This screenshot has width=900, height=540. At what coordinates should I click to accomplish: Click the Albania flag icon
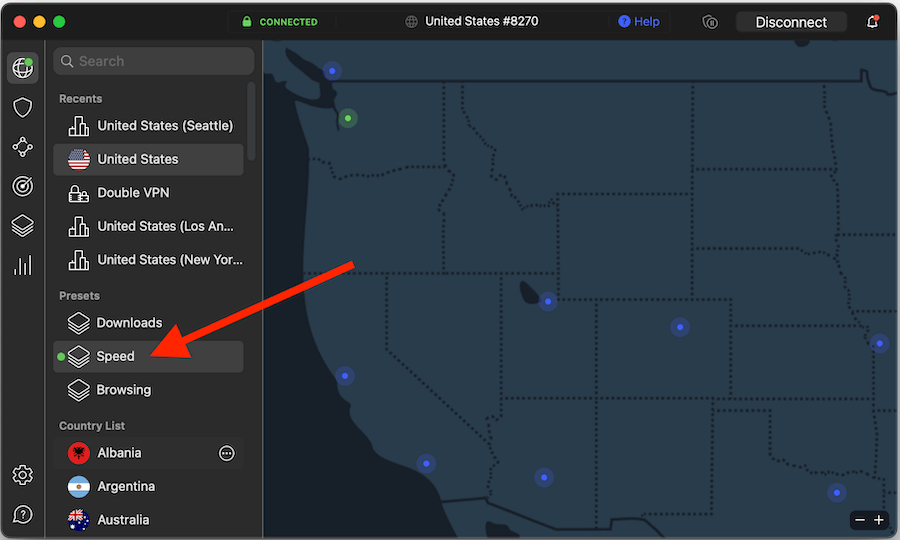(x=79, y=453)
